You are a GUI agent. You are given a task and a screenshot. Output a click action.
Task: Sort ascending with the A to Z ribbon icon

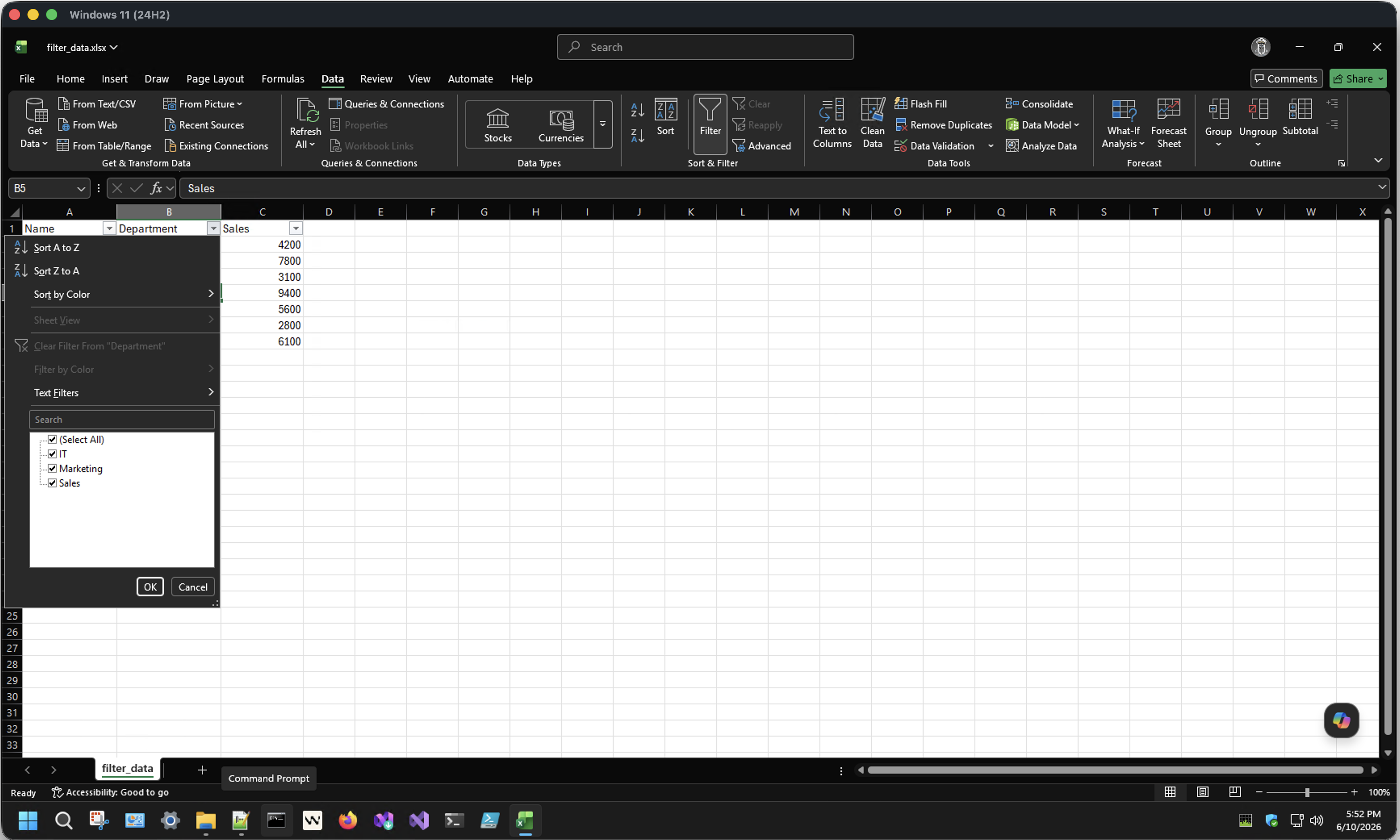click(637, 109)
